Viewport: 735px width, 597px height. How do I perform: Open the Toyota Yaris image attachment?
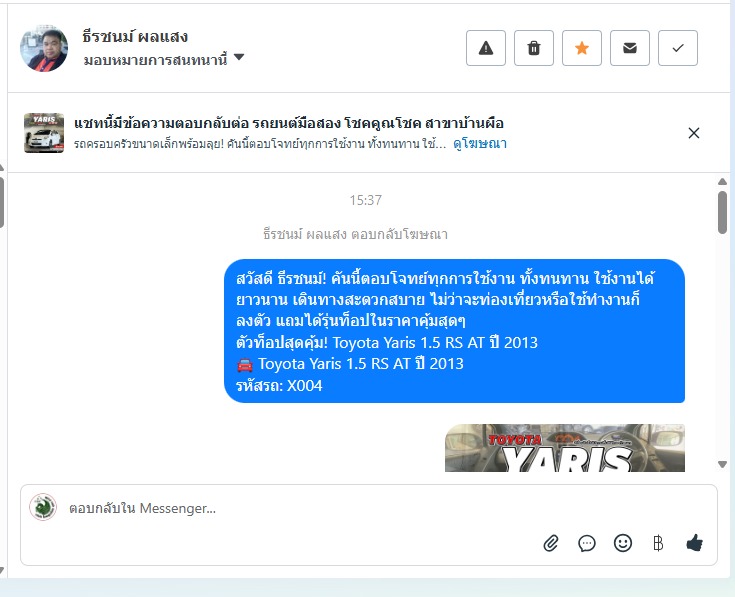(x=565, y=448)
